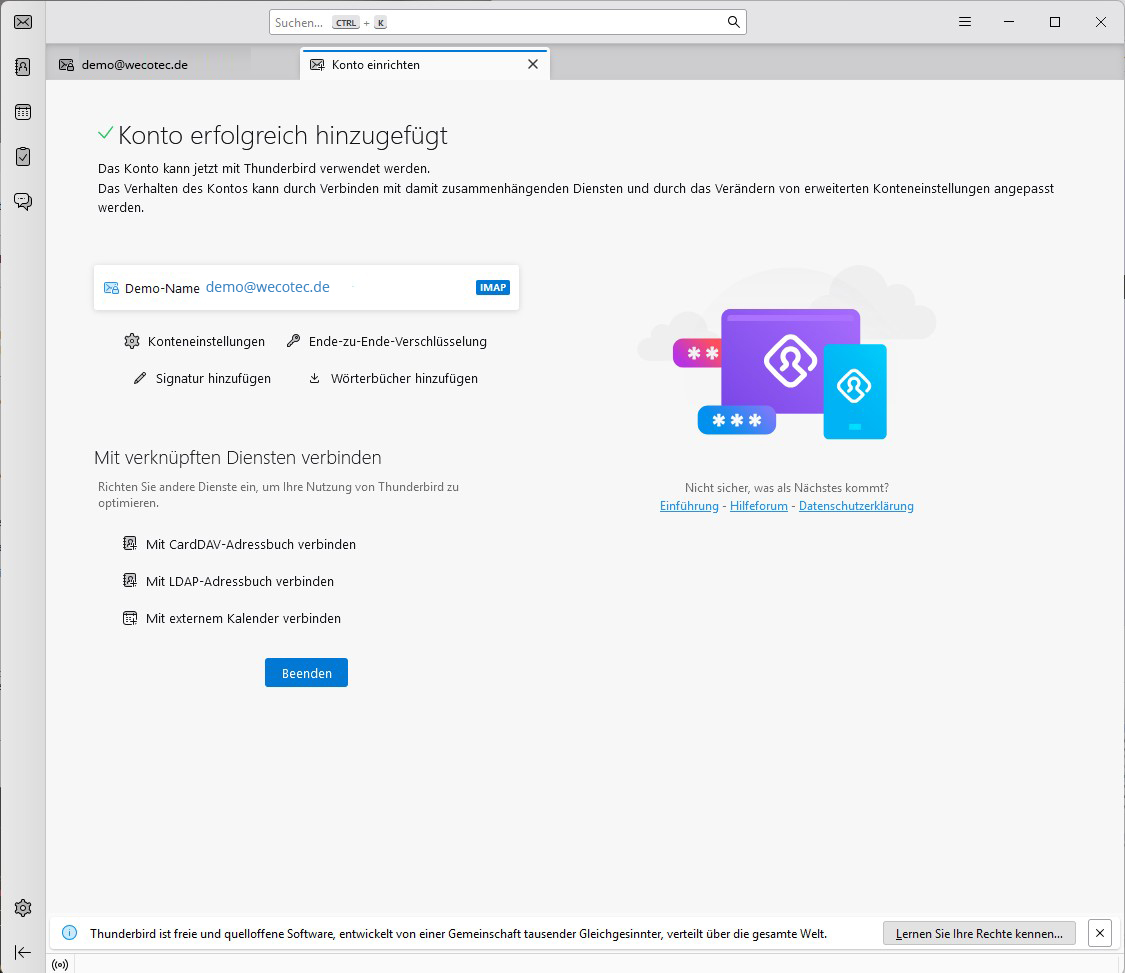This screenshot has height=973, width=1125.
Task: Select Mit CardDAV-Adressbuch verbinden
Action: tap(240, 544)
